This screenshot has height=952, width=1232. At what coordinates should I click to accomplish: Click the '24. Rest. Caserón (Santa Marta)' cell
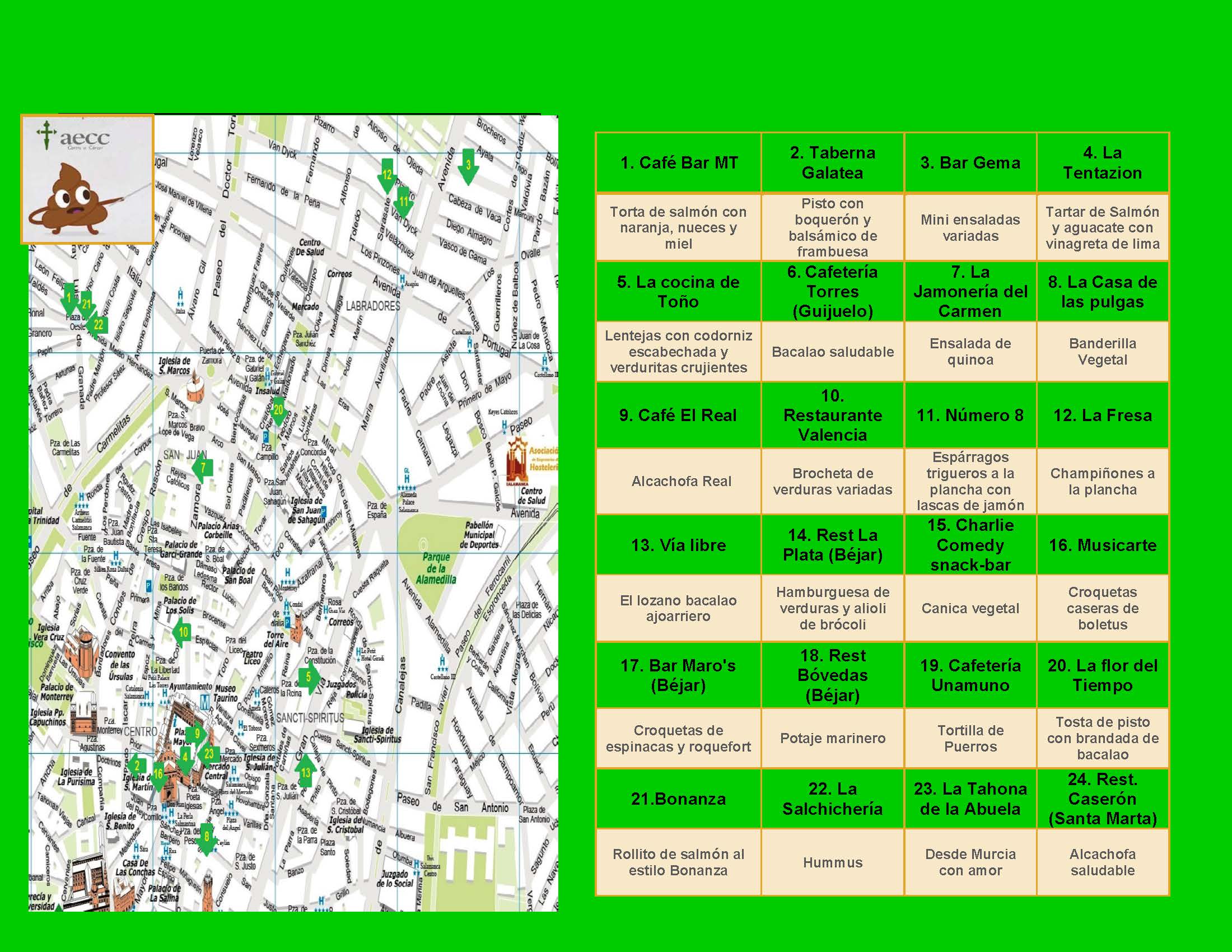1102,799
